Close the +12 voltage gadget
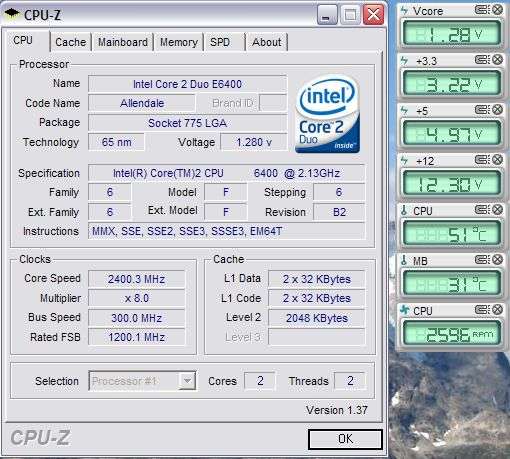Viewport: 510px width, 459px height. 497,159
